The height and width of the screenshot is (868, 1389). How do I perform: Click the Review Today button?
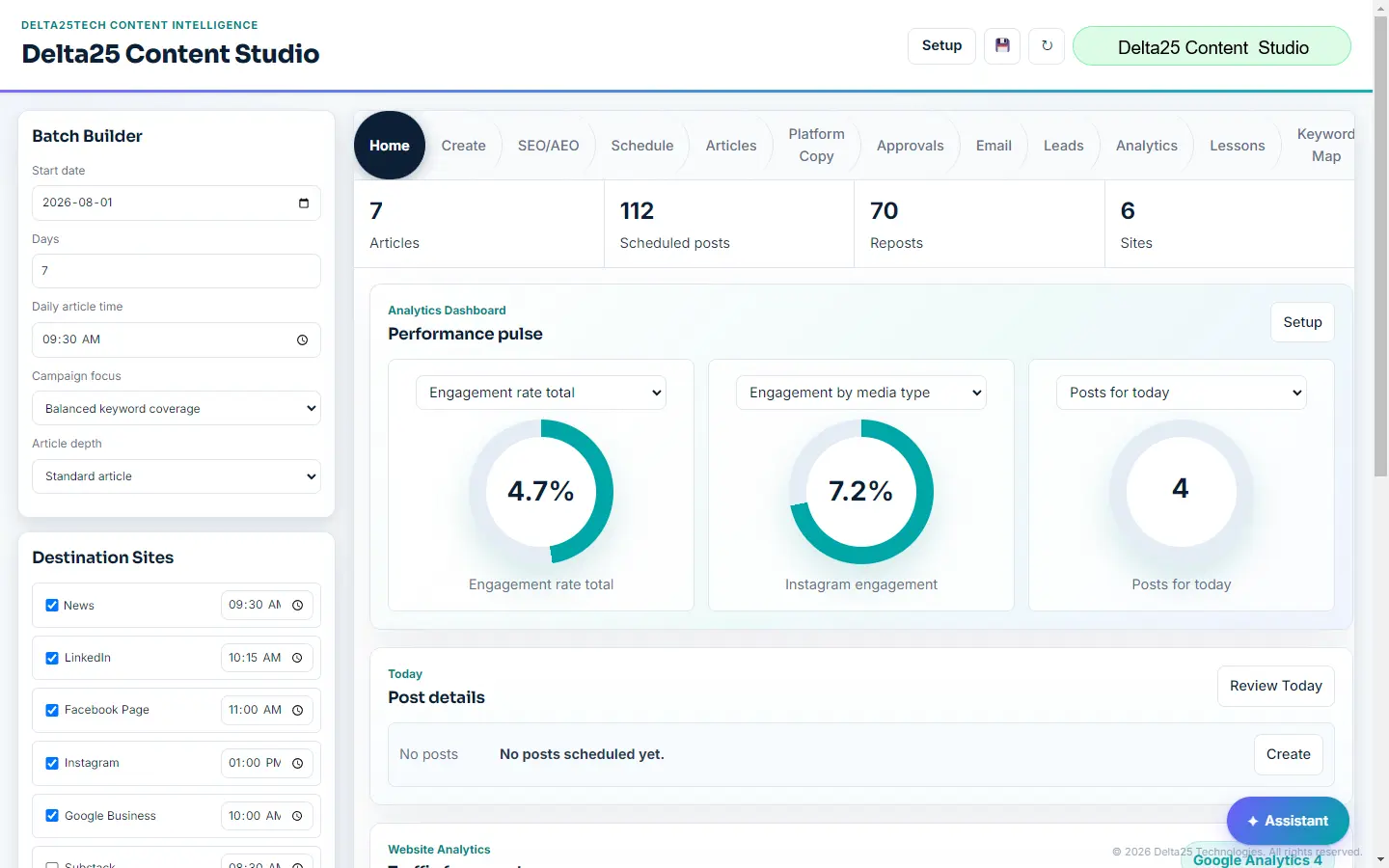(1276, 686)
